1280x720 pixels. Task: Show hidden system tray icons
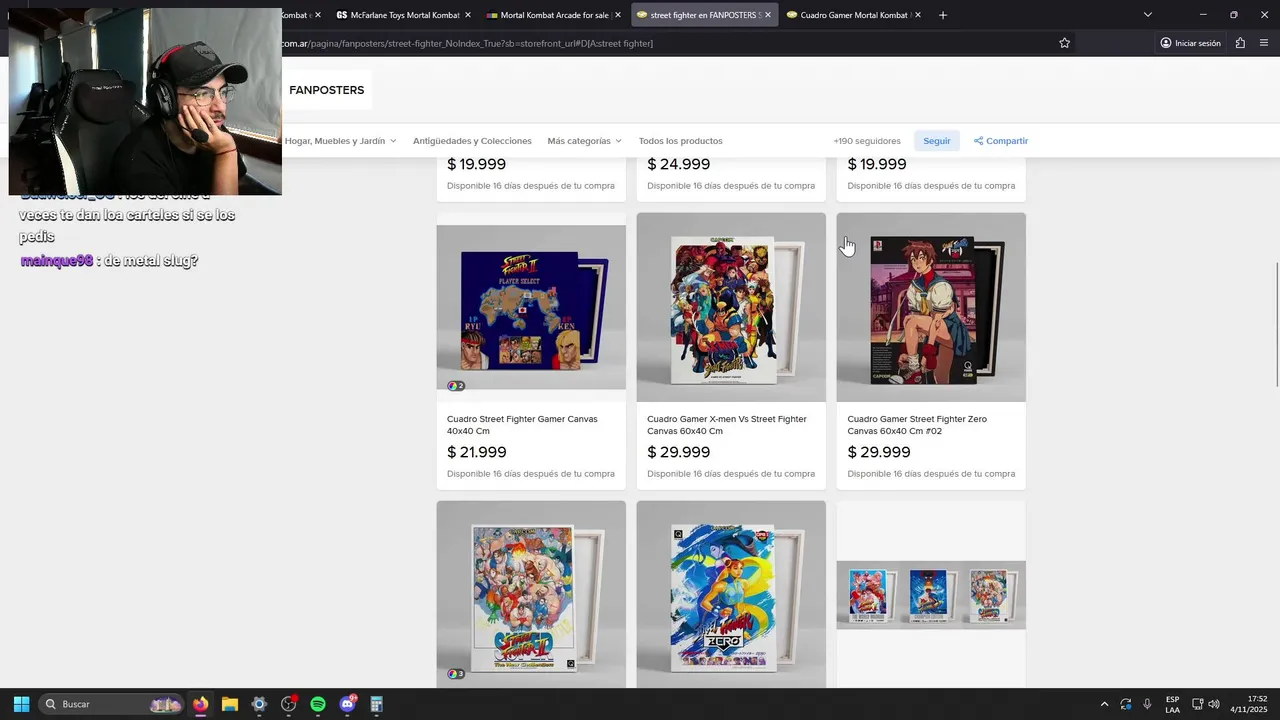tap(1104, 704)
